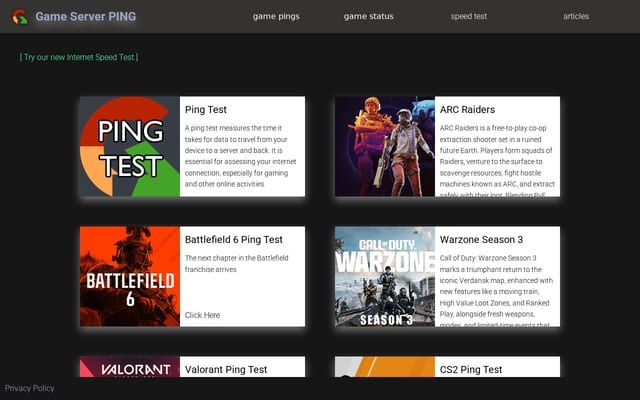Viewport: 640px width, 400px height.
Task: Open the speed test nav link
Action: point(469,16)
